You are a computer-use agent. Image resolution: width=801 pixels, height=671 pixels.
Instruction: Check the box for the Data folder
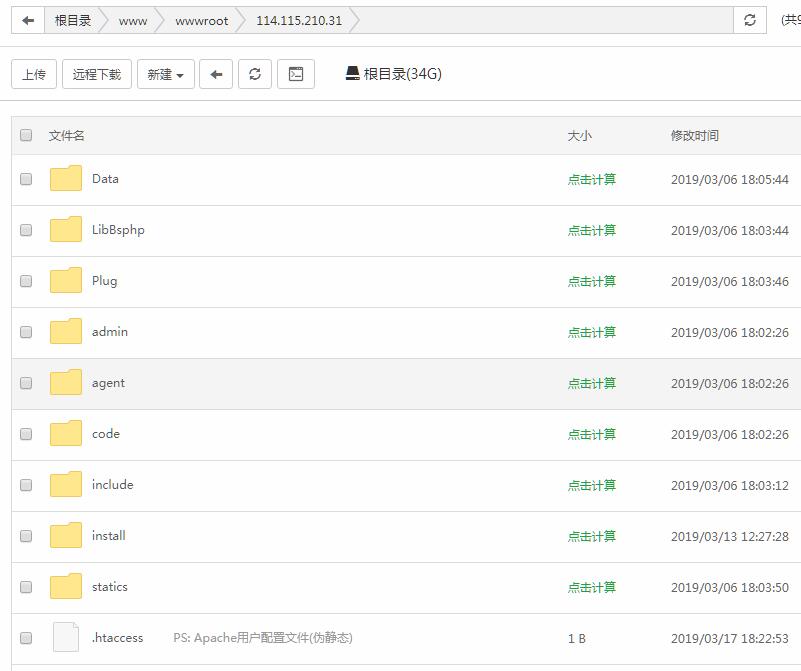(26, 179)
